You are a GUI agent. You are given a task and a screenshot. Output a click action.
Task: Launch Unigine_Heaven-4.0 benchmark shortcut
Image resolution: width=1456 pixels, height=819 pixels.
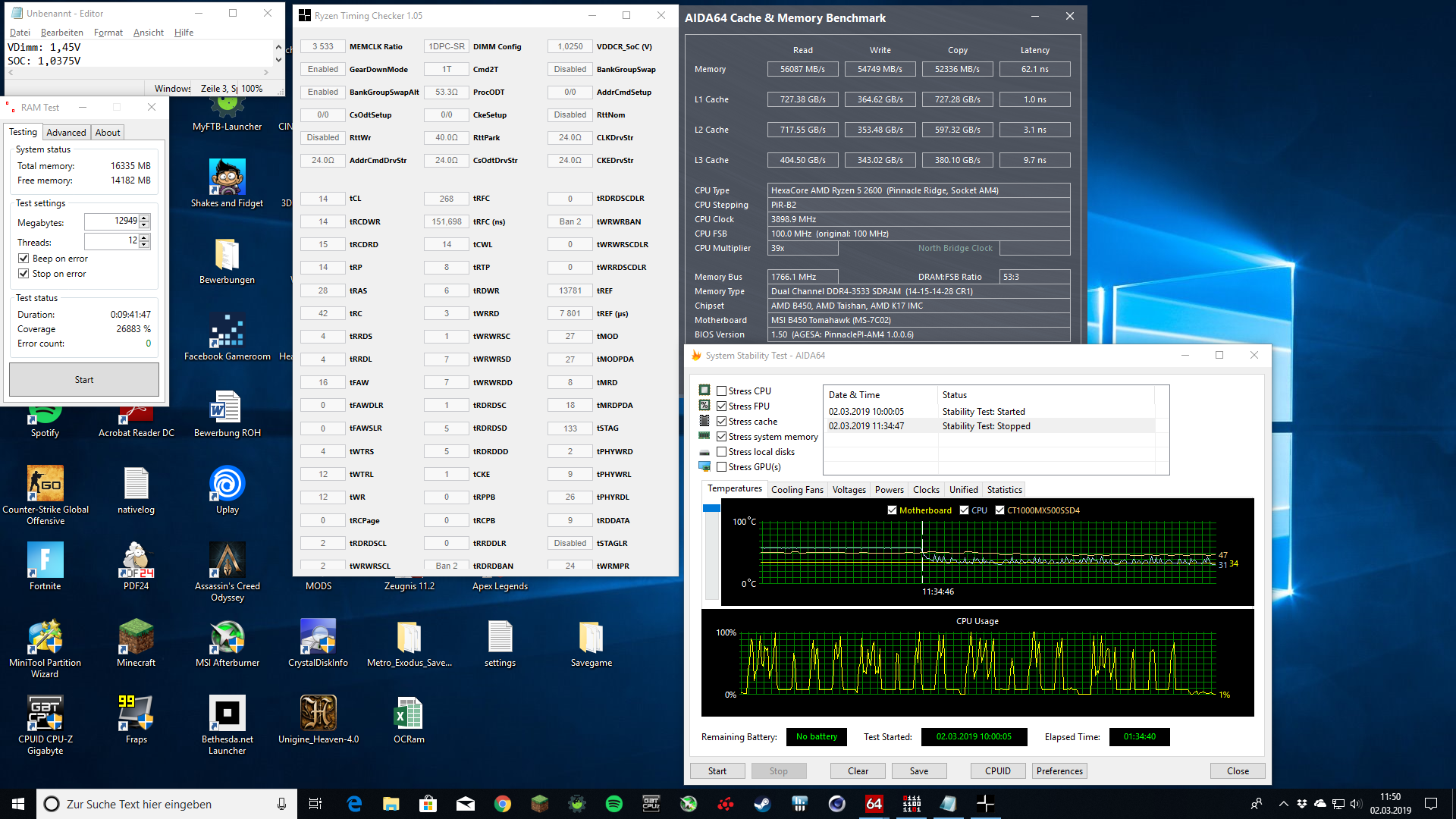pyautogui.click(x=318, y=719)
